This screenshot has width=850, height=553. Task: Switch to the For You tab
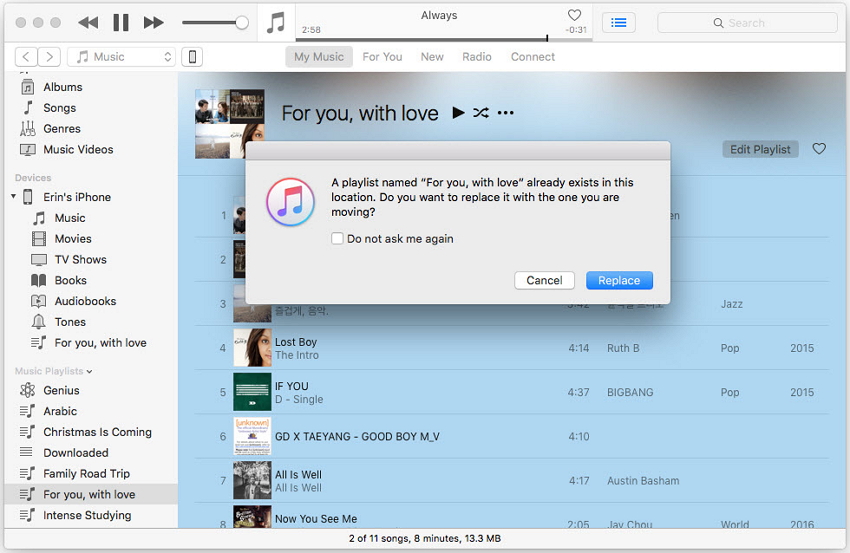click(382, 57)
